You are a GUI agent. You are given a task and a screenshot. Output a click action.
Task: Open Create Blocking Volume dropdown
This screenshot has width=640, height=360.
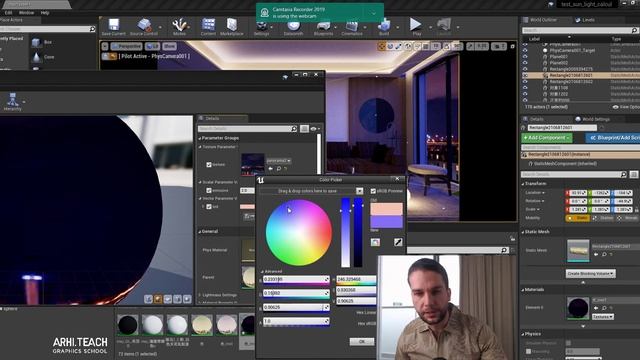591,273
